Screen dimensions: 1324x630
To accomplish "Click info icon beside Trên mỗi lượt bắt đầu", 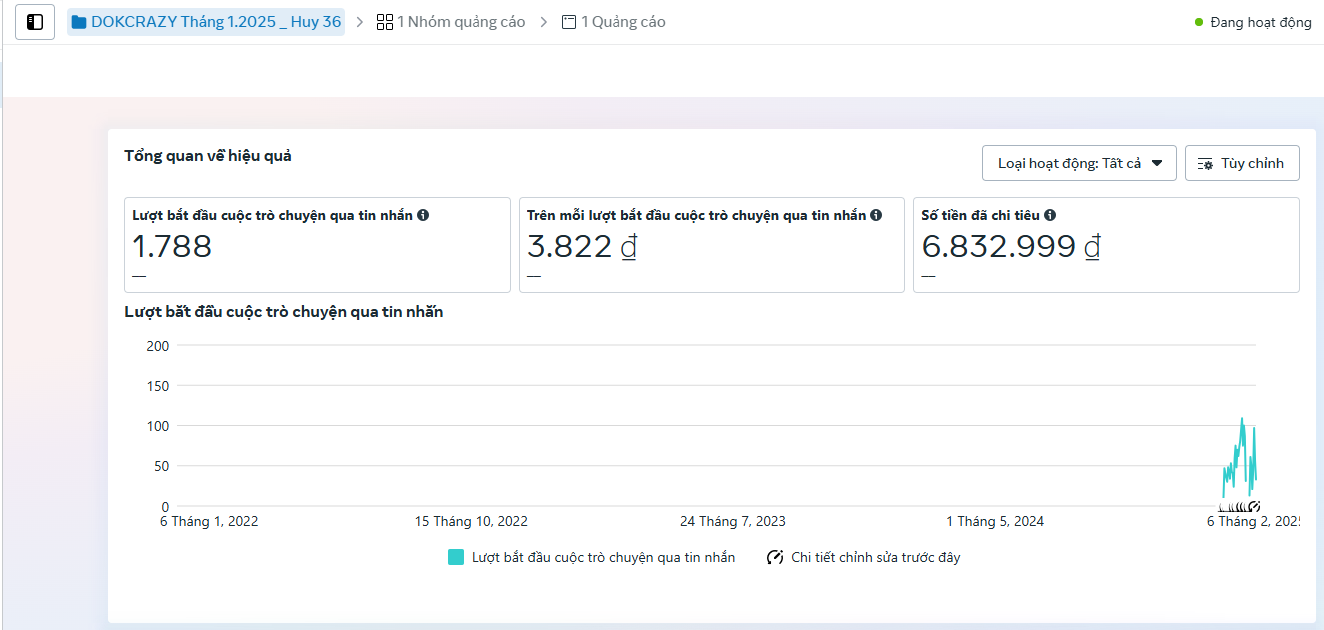I will pos(876,215).
